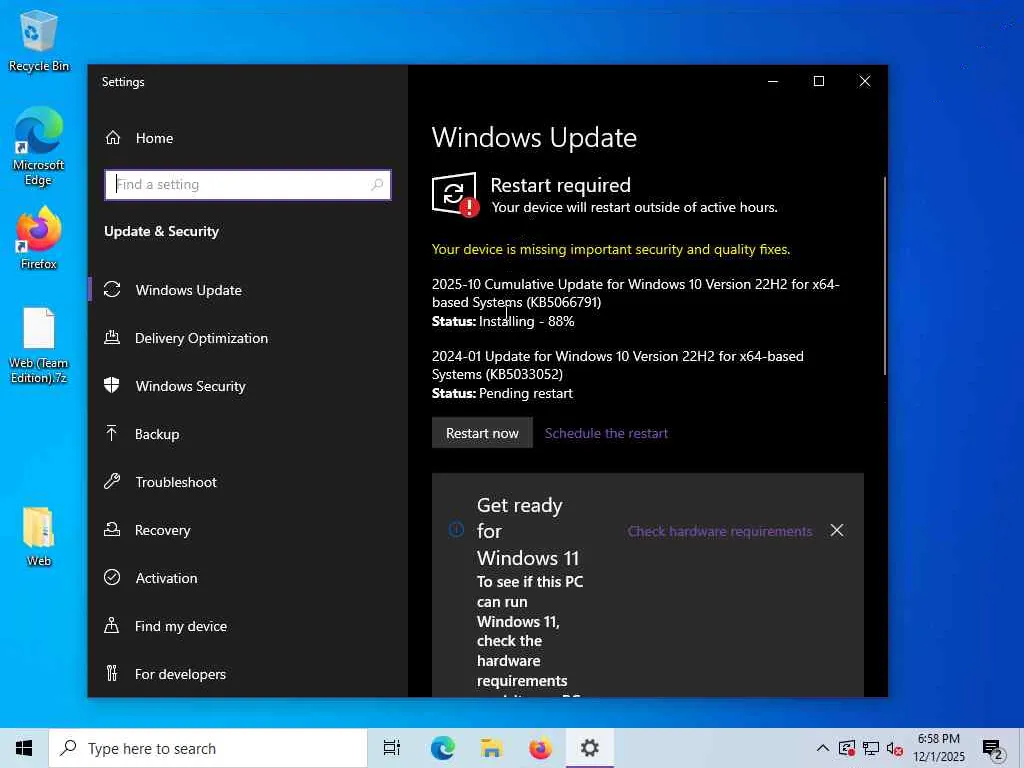This screenshot has width=1024, height=768.
Task: Click the Update & Security heading
Action: [161, 231]
